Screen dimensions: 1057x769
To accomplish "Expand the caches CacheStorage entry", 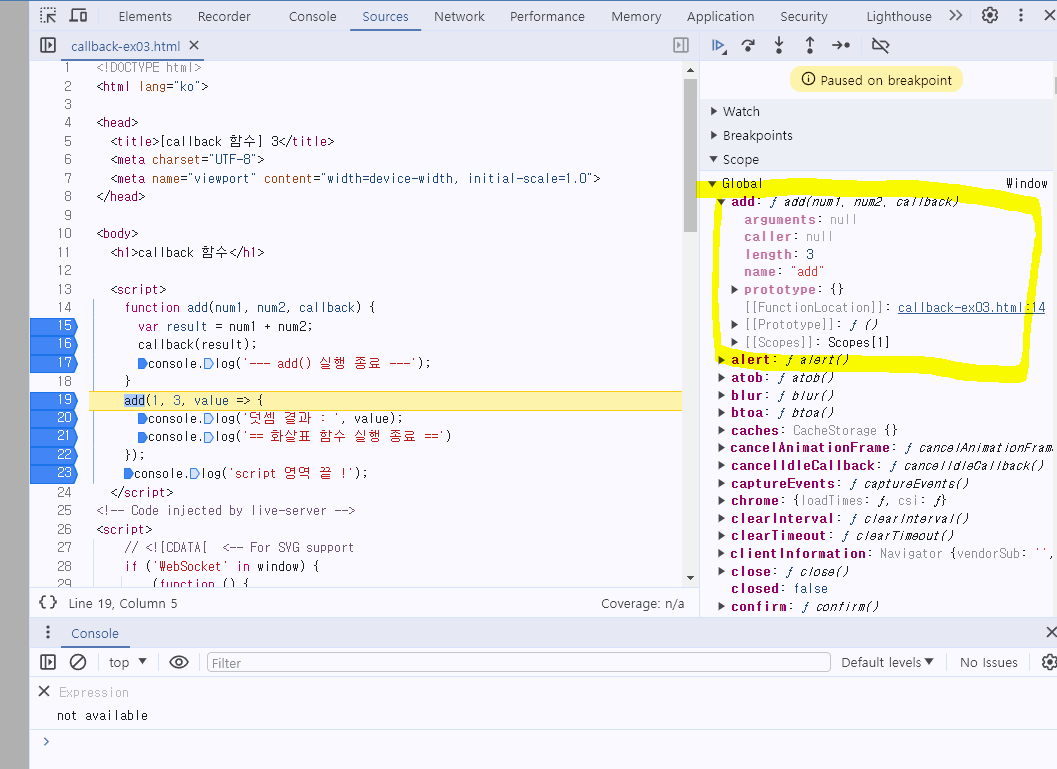I will (721, 430).
